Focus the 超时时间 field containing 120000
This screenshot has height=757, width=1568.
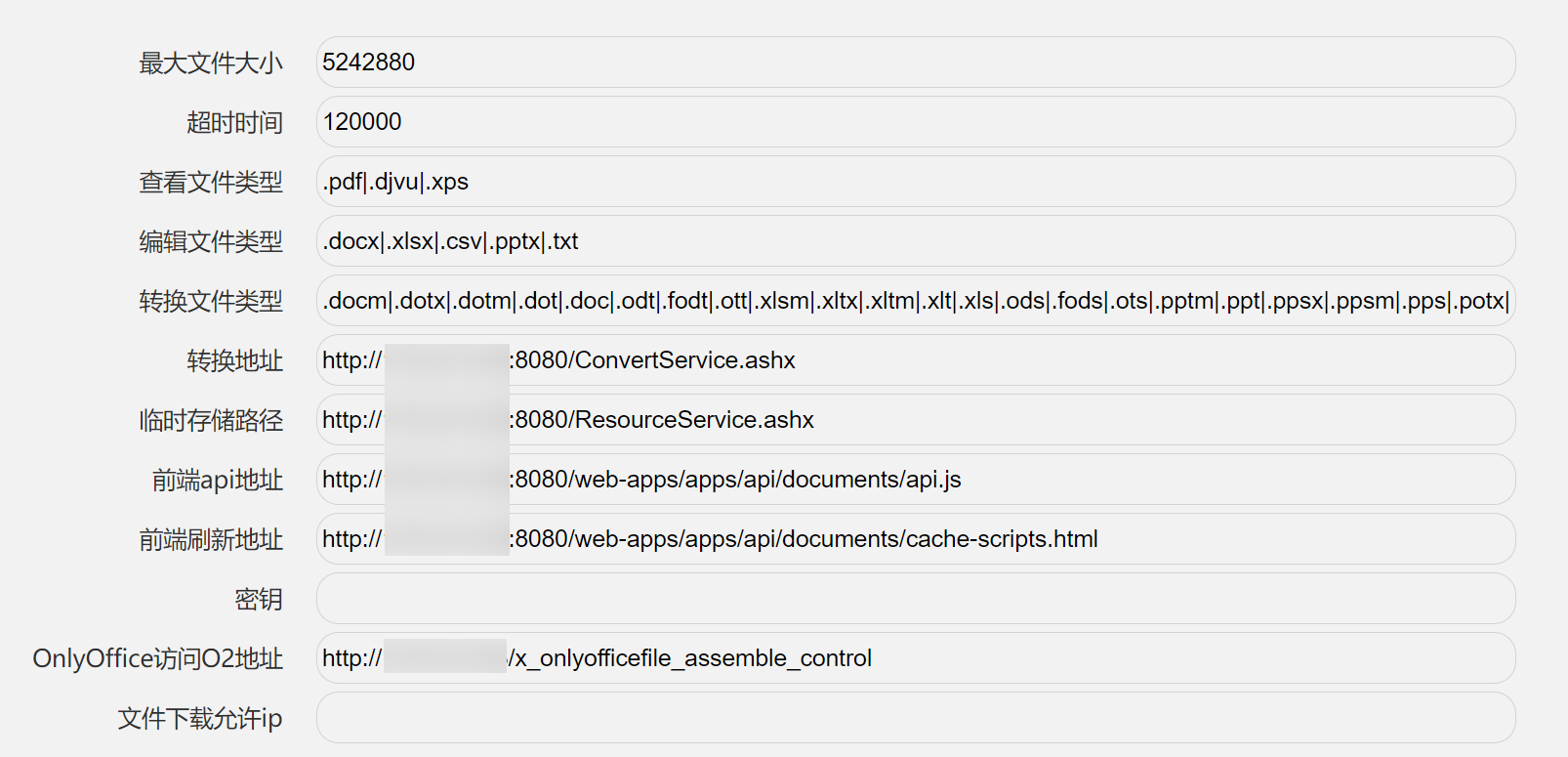(915, 122)
